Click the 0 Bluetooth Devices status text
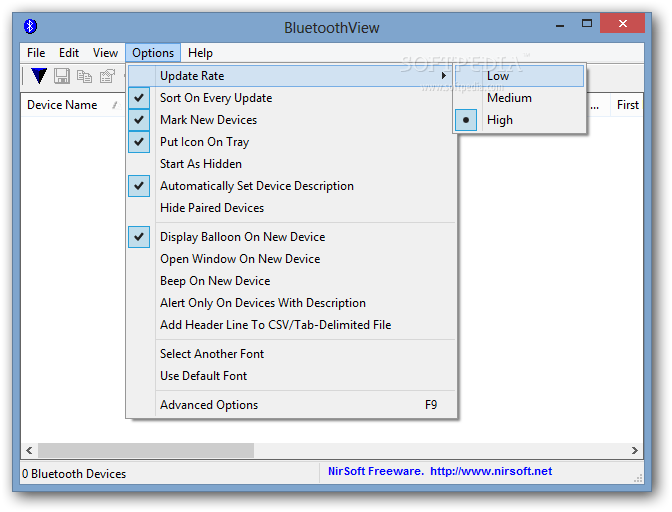 (x=74, y=474)
